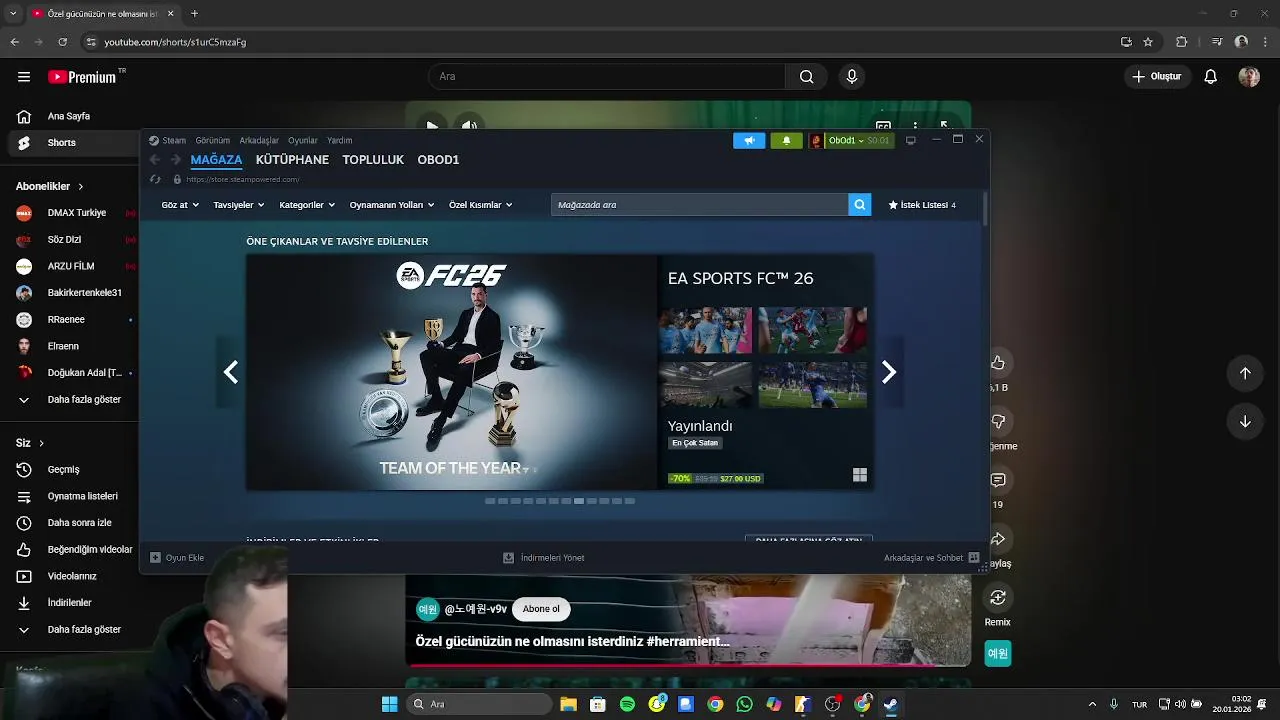Open Steam notifications bell
Viewport: 1280px width, 720px height.
pyautogui.click(x=786, y=141)
